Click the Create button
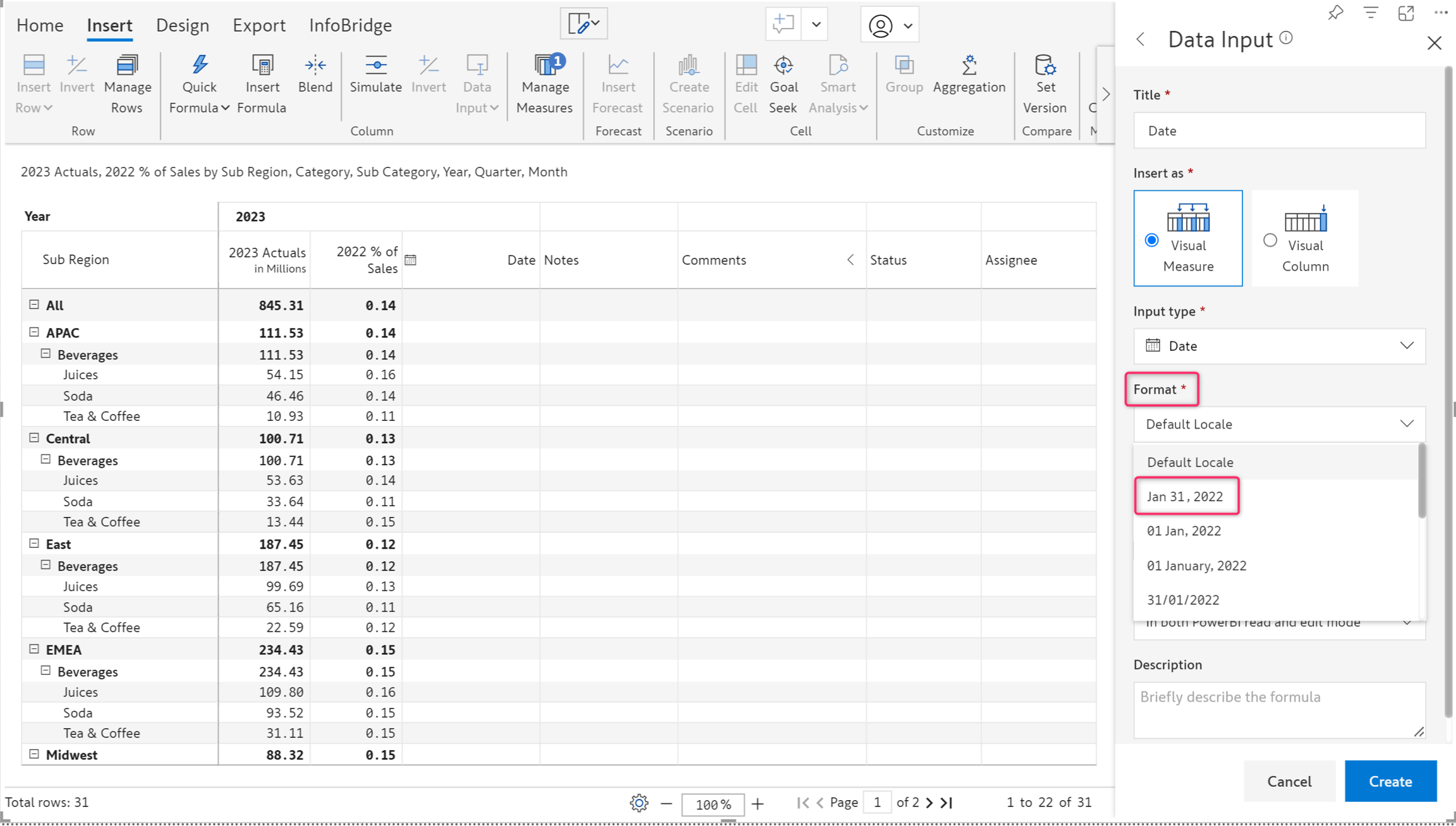The height and width of the screenshot is (826, 1456). click(1390, 781)
